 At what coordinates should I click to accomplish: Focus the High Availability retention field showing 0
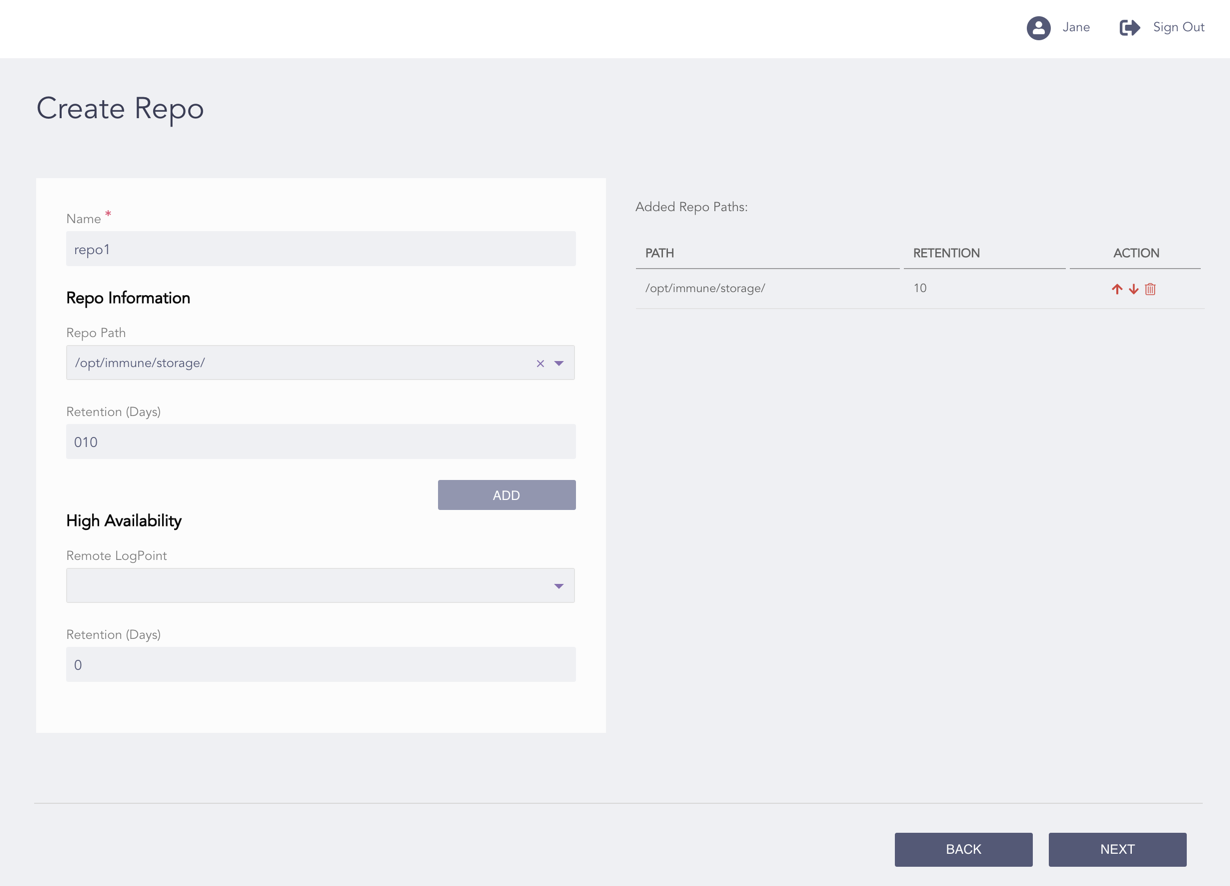pyautogui.click(x=320, y=665)
